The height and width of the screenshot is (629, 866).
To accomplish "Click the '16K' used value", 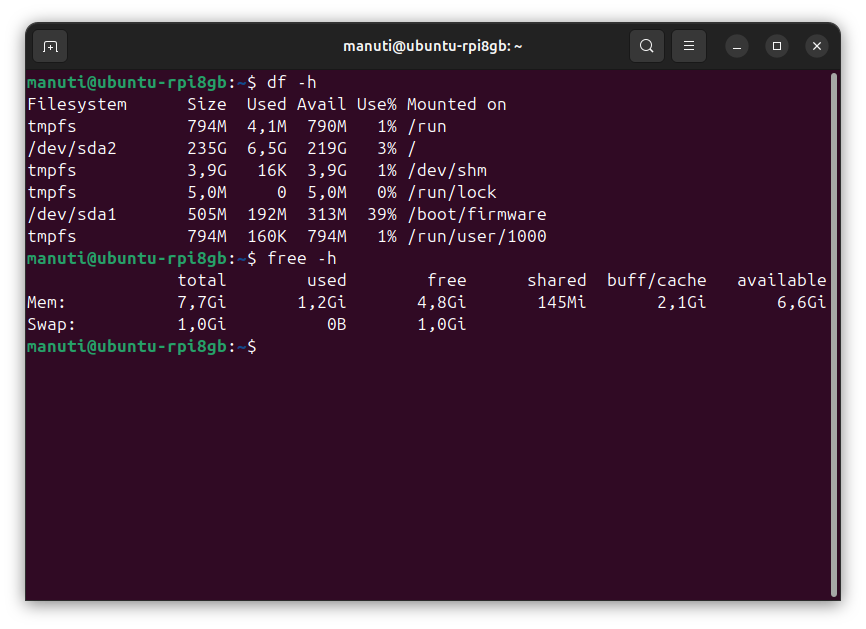I will (x=272, y=171).
